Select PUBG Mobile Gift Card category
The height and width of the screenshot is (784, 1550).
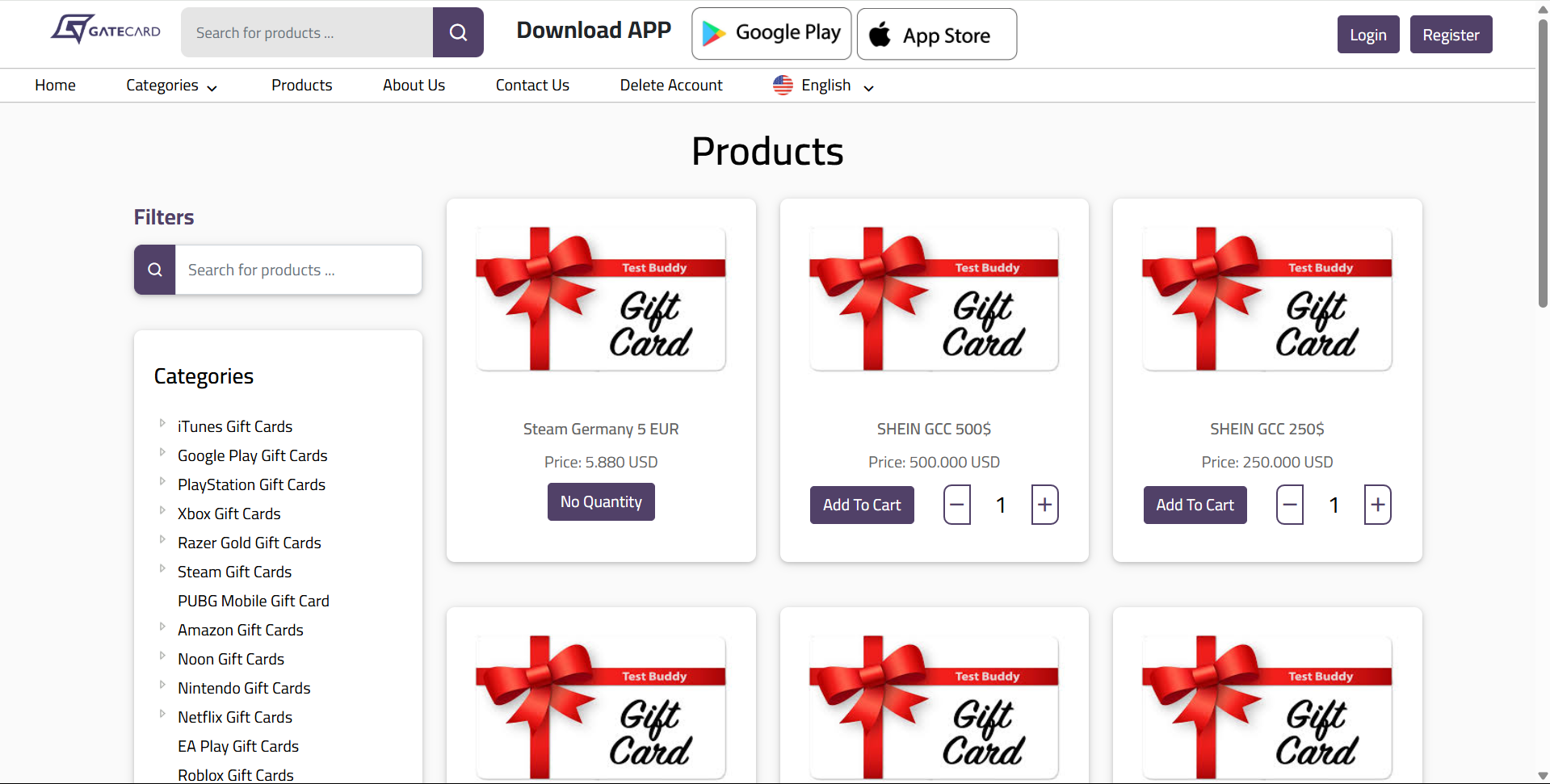pyautogui.click(x=254, y=601)
